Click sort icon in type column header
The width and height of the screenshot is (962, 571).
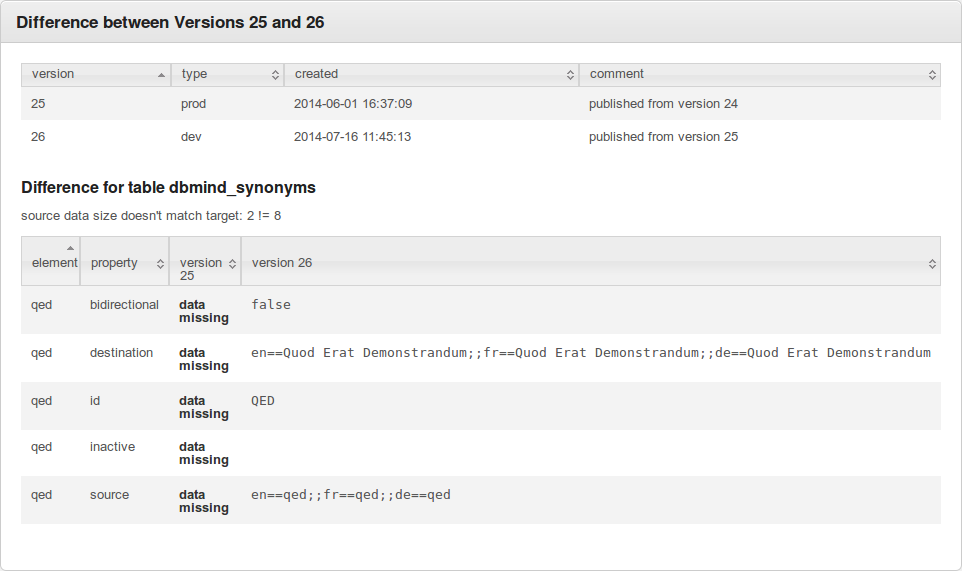point(275,75)
